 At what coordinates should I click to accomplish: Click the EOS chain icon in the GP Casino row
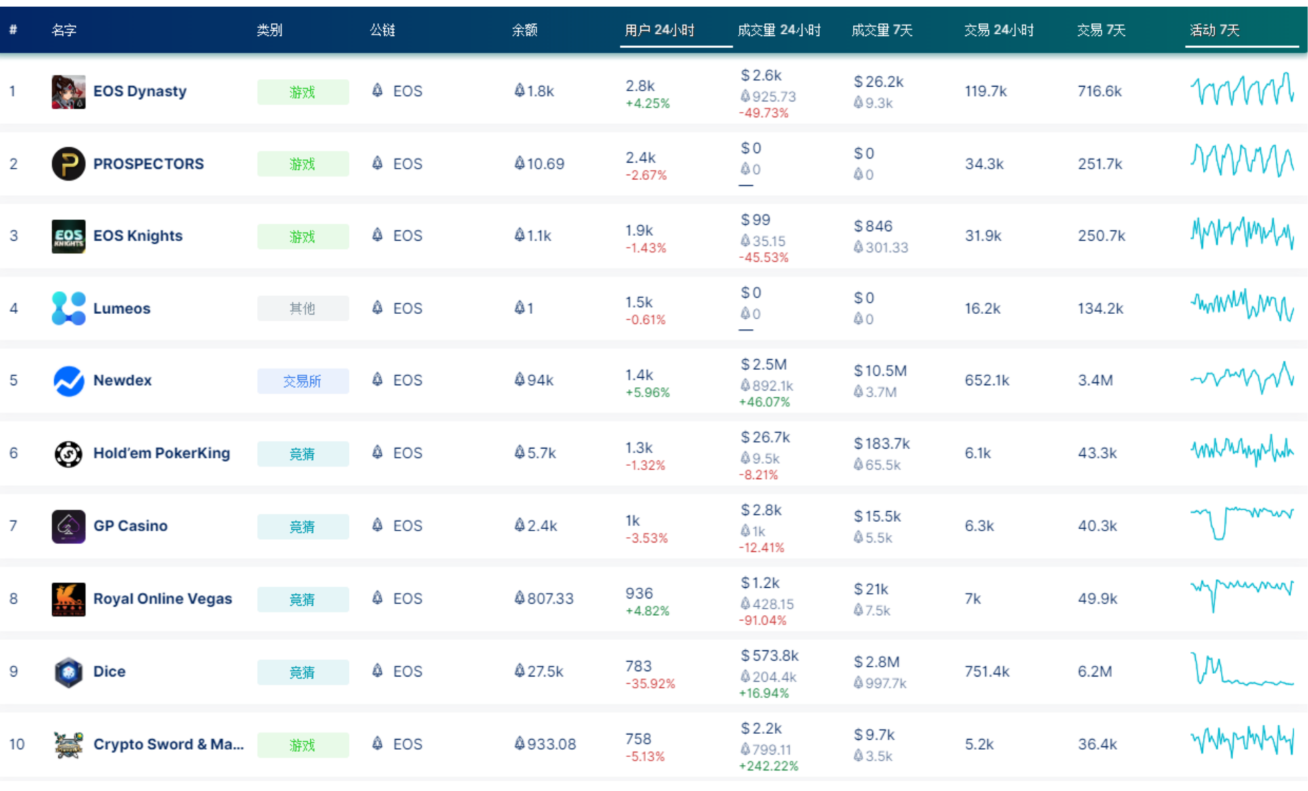pyautogui.click(x=377, y=526)
